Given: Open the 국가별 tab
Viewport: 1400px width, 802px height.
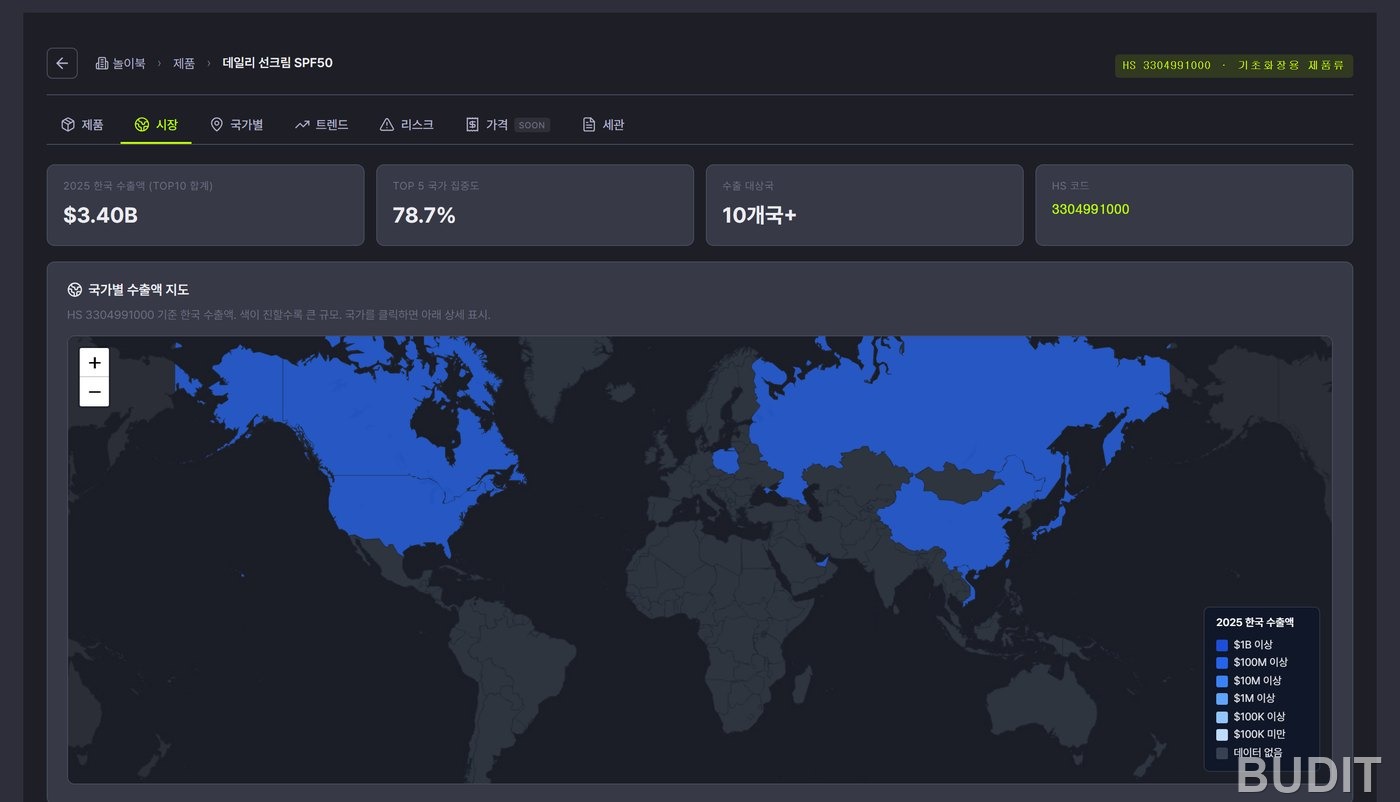Looking at the screenshot, I should (x=236, y=125).
